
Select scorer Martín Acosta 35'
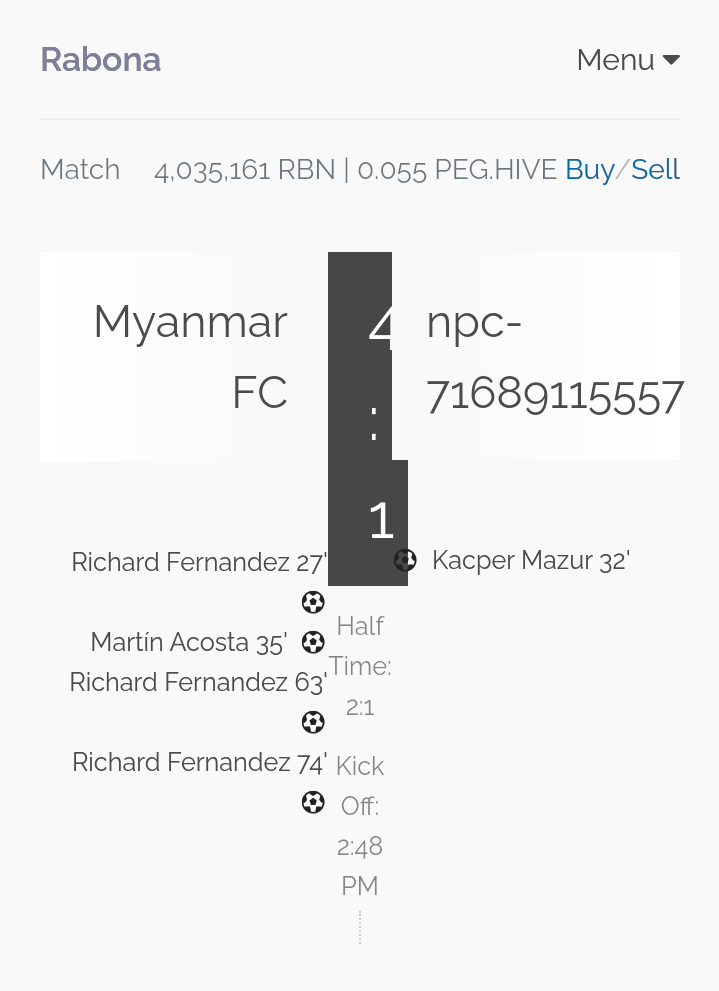[x=189, y=642]
